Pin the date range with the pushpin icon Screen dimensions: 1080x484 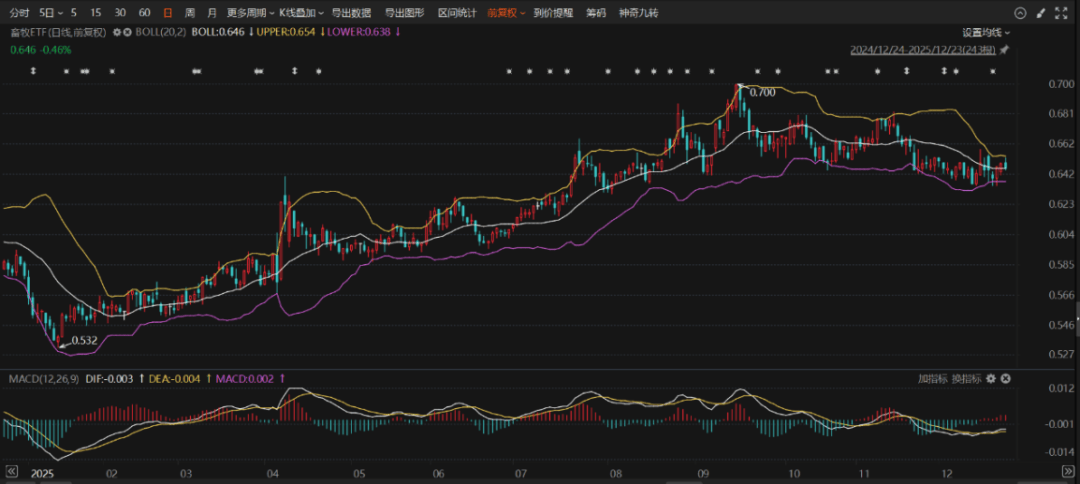[1004, 49]
